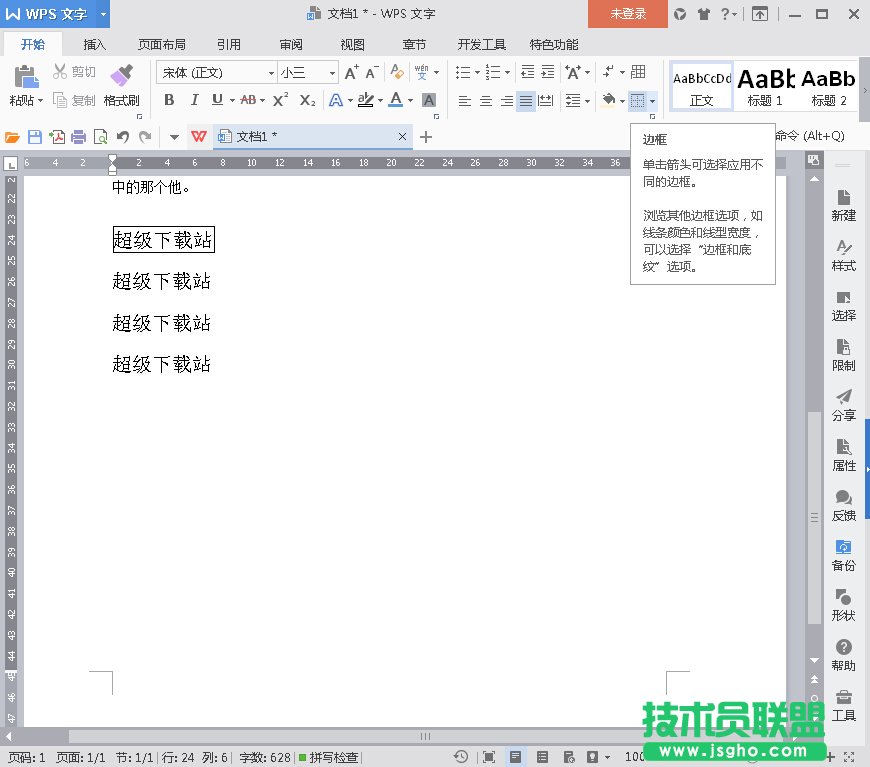Toggle justified paragraph alignment
870x767 pixels.
[x=526, y=101]
